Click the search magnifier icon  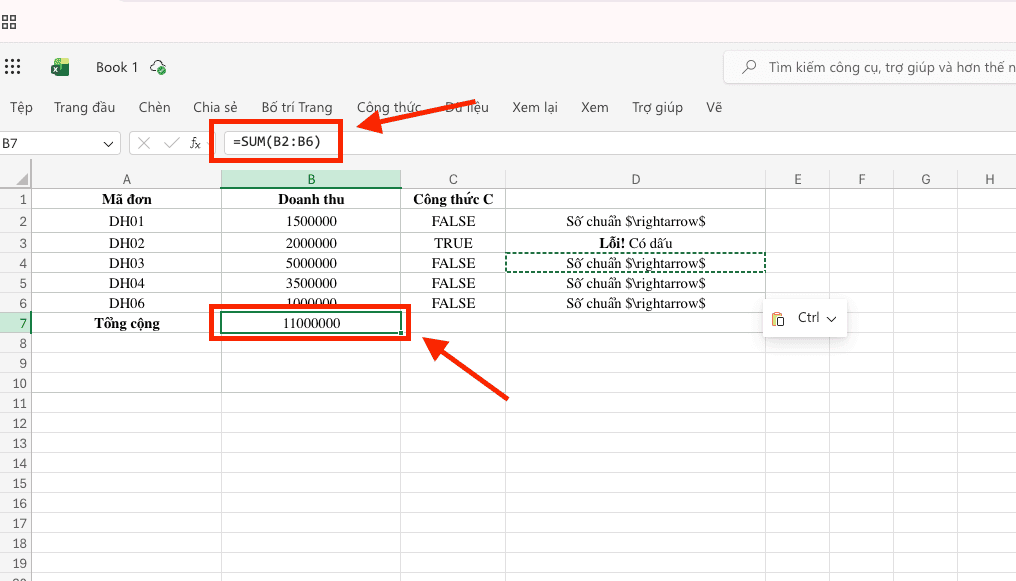point(749,67)
